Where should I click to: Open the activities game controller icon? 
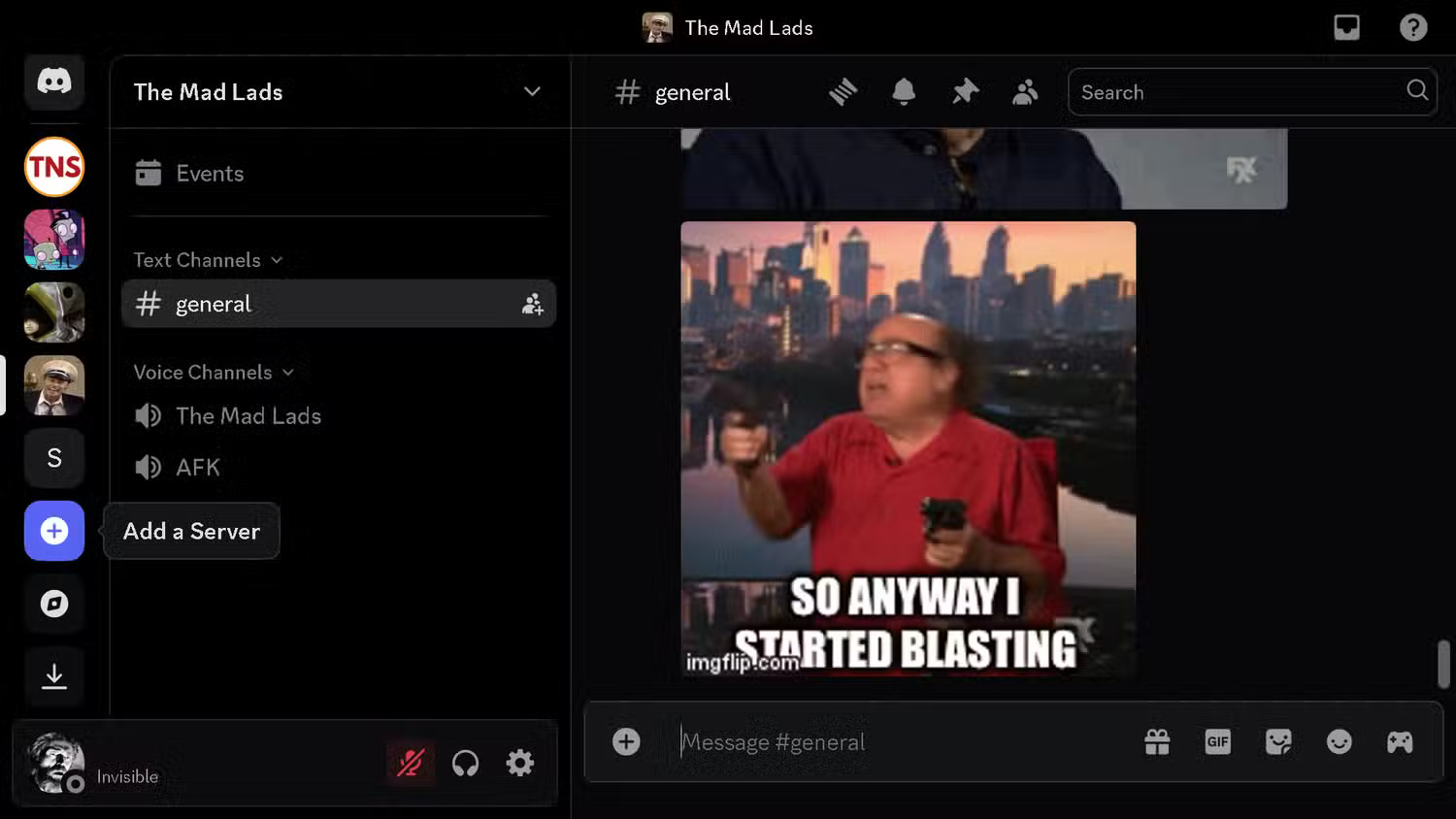1400,742
